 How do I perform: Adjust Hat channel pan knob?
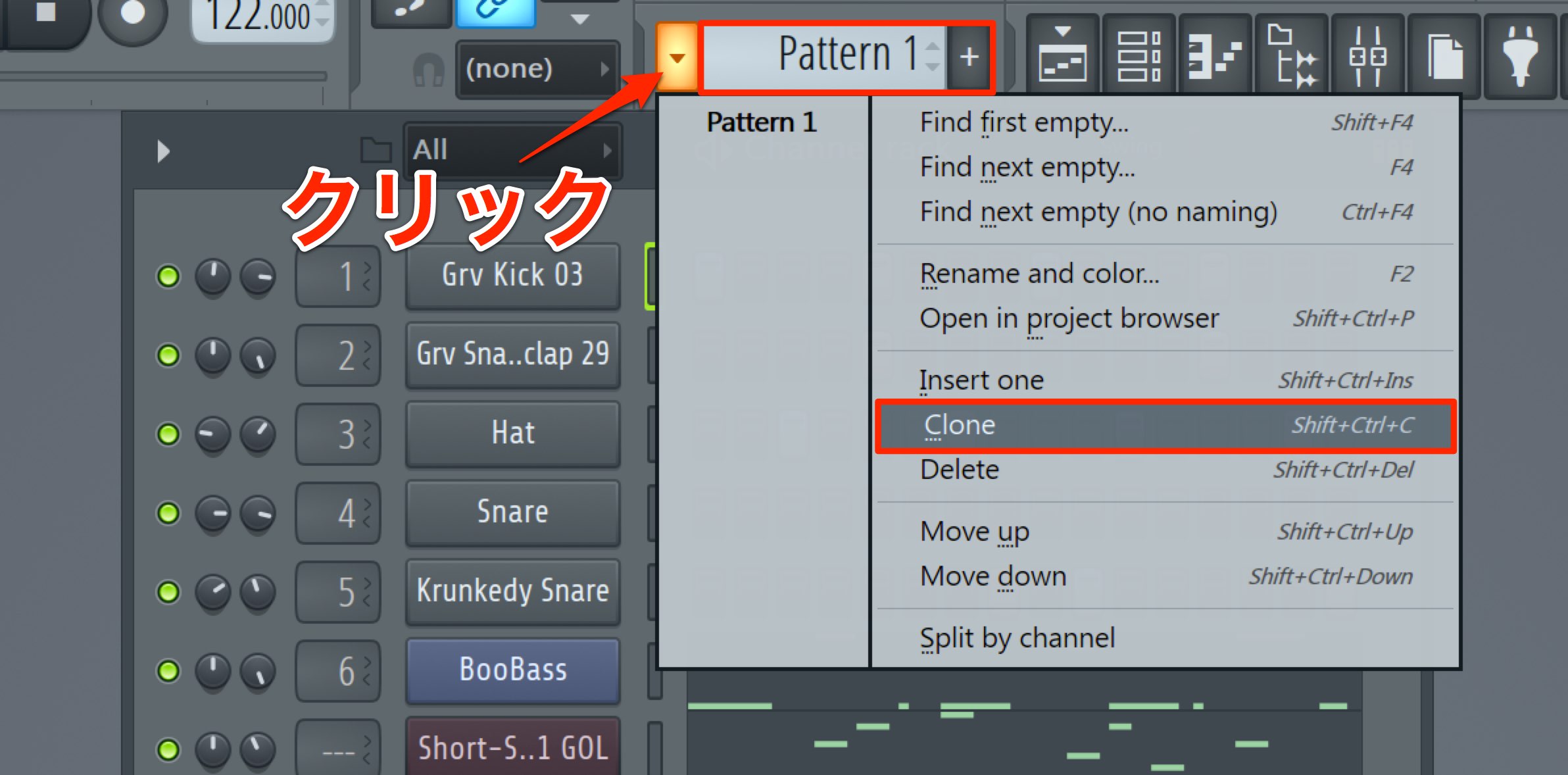pos(212,434)
